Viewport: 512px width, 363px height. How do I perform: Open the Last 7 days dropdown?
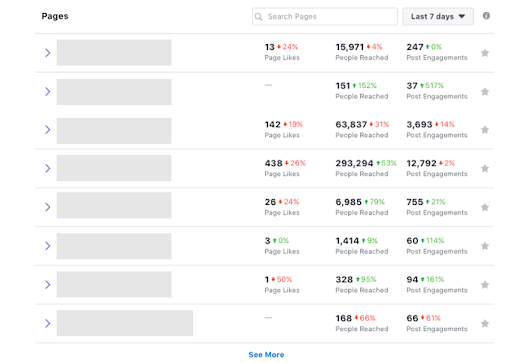pos(438,16)
